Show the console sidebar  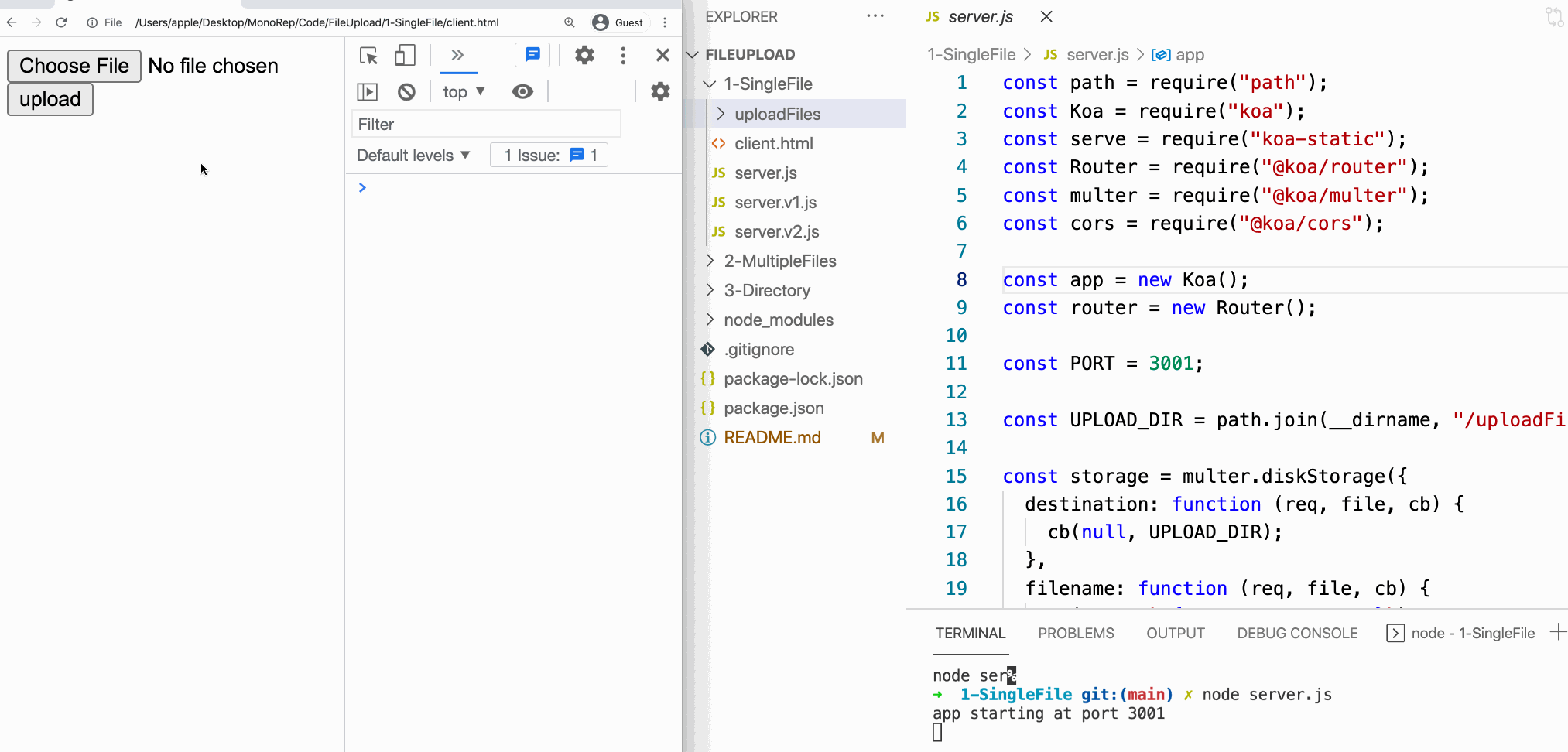(x=368, y=92)
